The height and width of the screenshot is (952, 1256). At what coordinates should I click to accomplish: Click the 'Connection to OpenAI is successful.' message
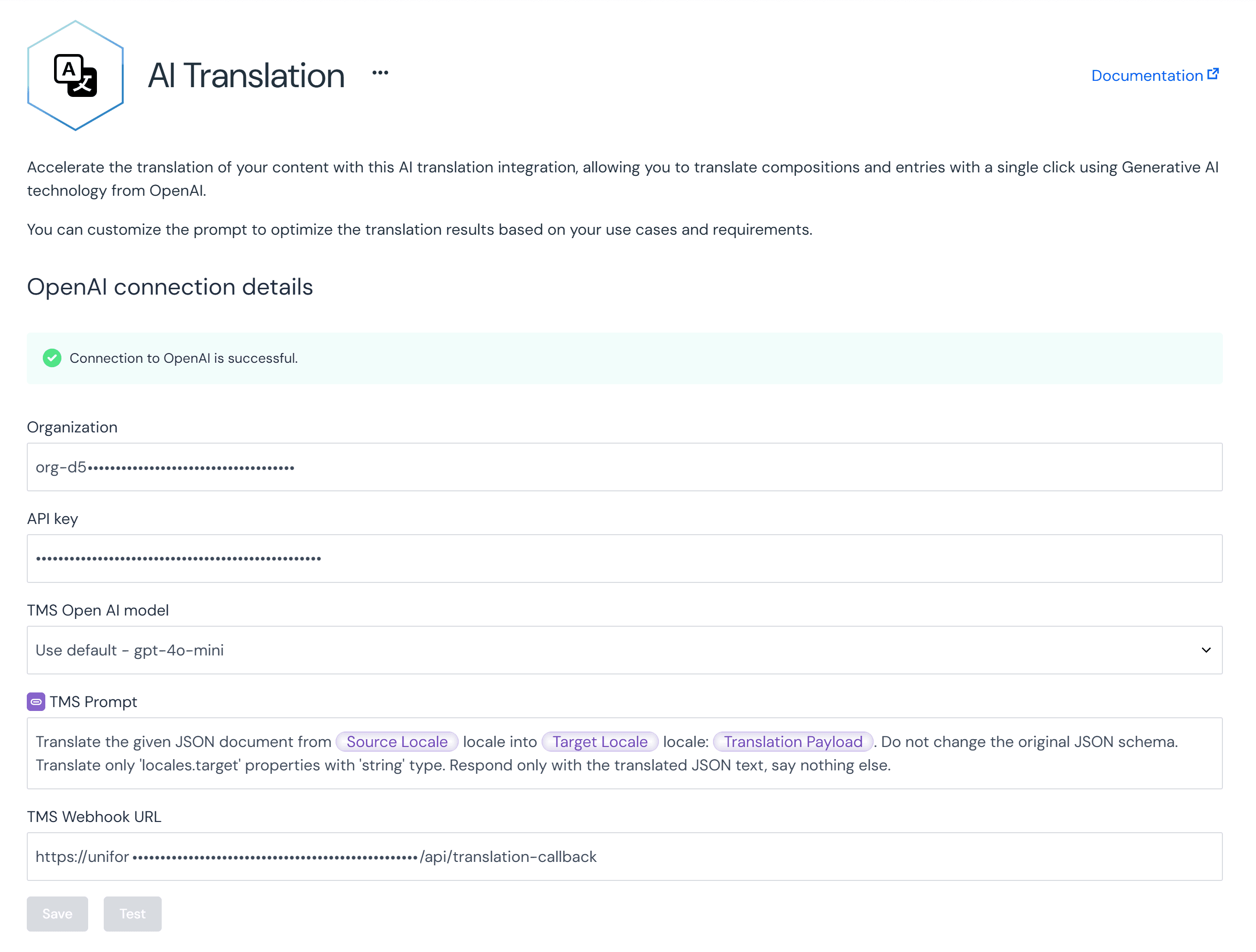184,358
